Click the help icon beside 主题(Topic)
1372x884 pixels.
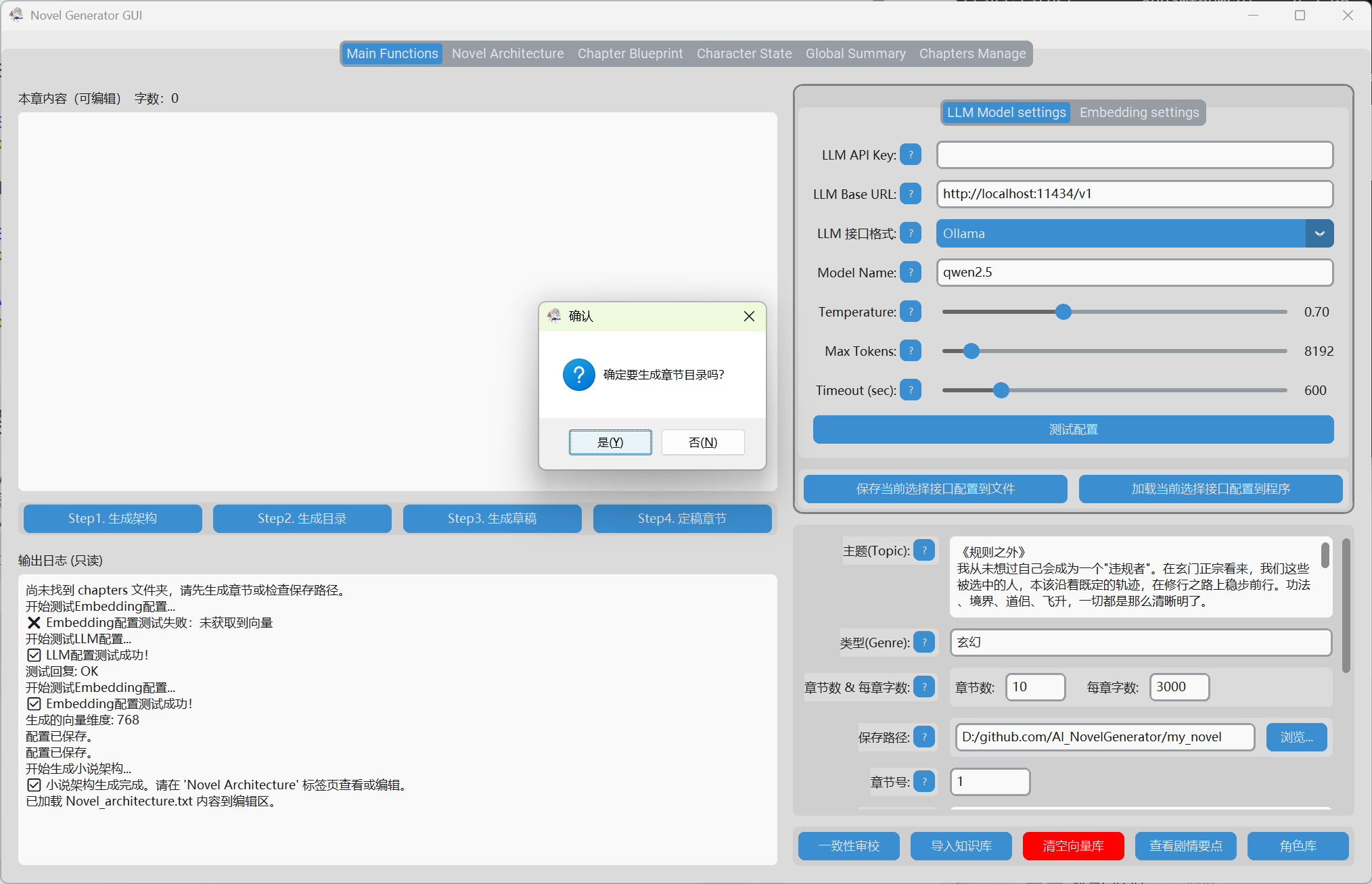tap(924, 551)
